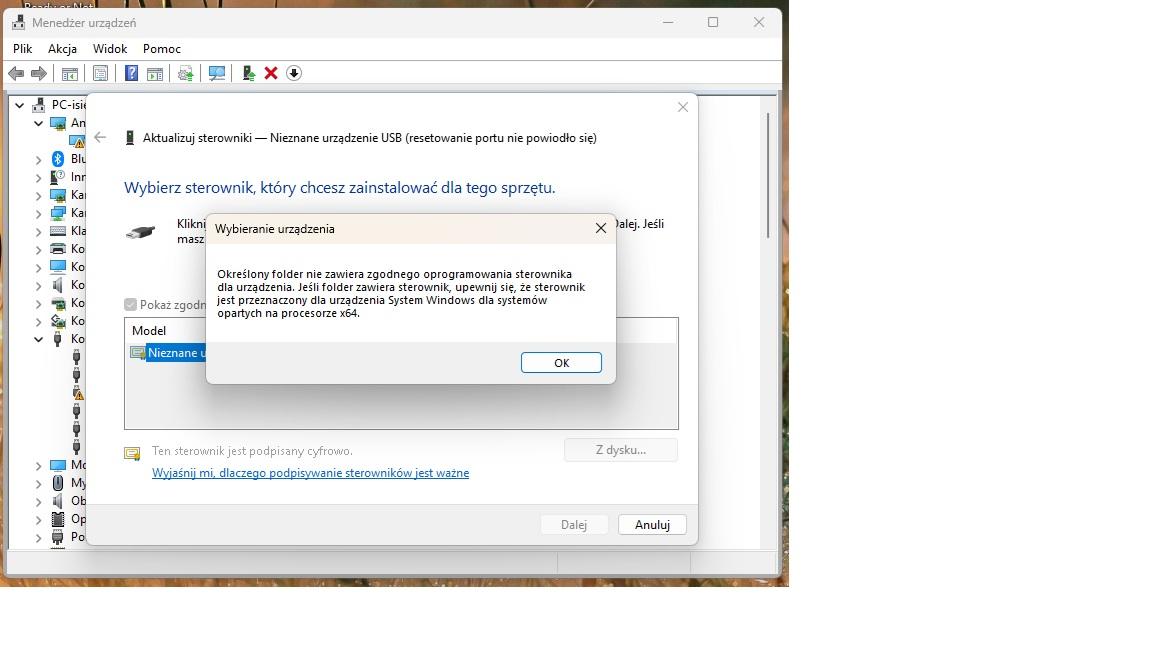This screenshot has width=1152, height=648.
Task: Click the blue question mark help icon
Action: 131,73
